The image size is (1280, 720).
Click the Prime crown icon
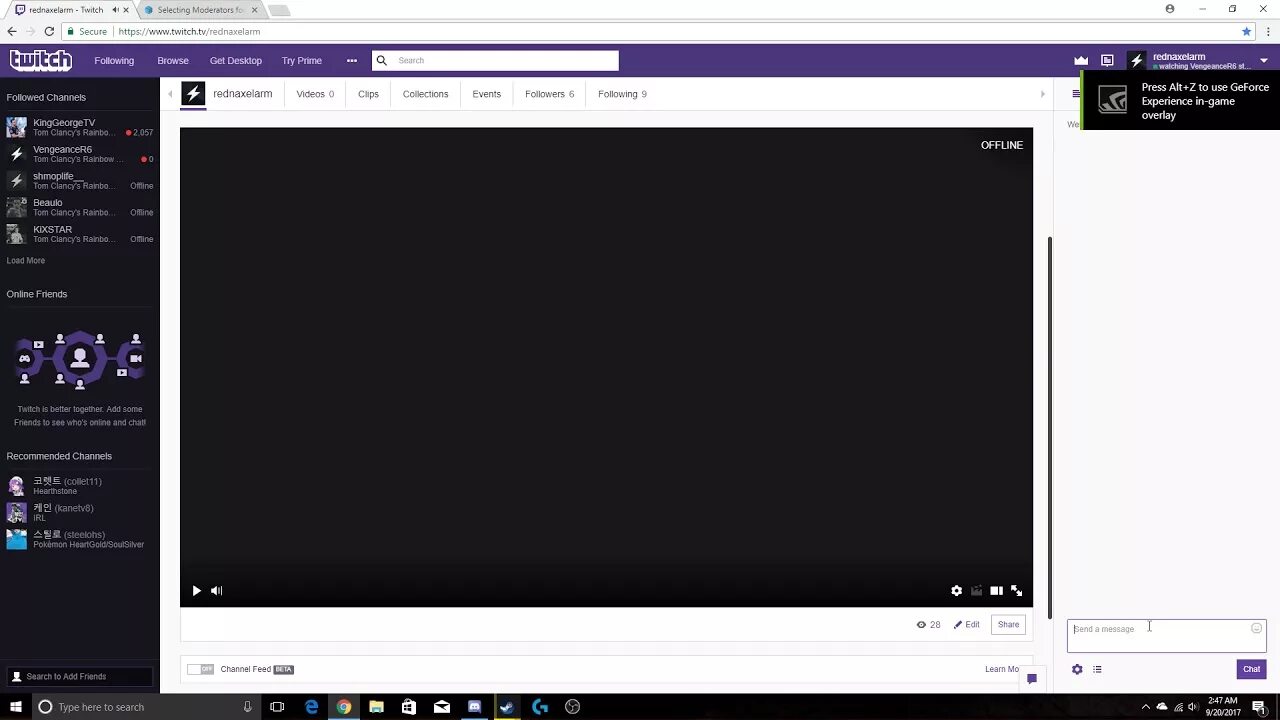pyautogui.click(x=1081, y=60)
